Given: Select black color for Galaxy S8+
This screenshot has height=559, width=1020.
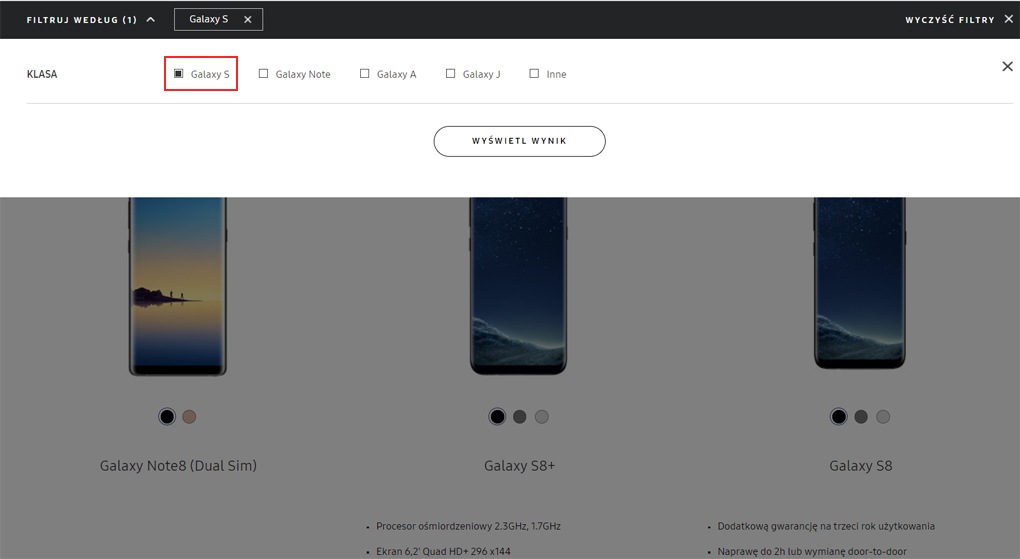Looking at the screenshot, I should (x=497, y=416).
